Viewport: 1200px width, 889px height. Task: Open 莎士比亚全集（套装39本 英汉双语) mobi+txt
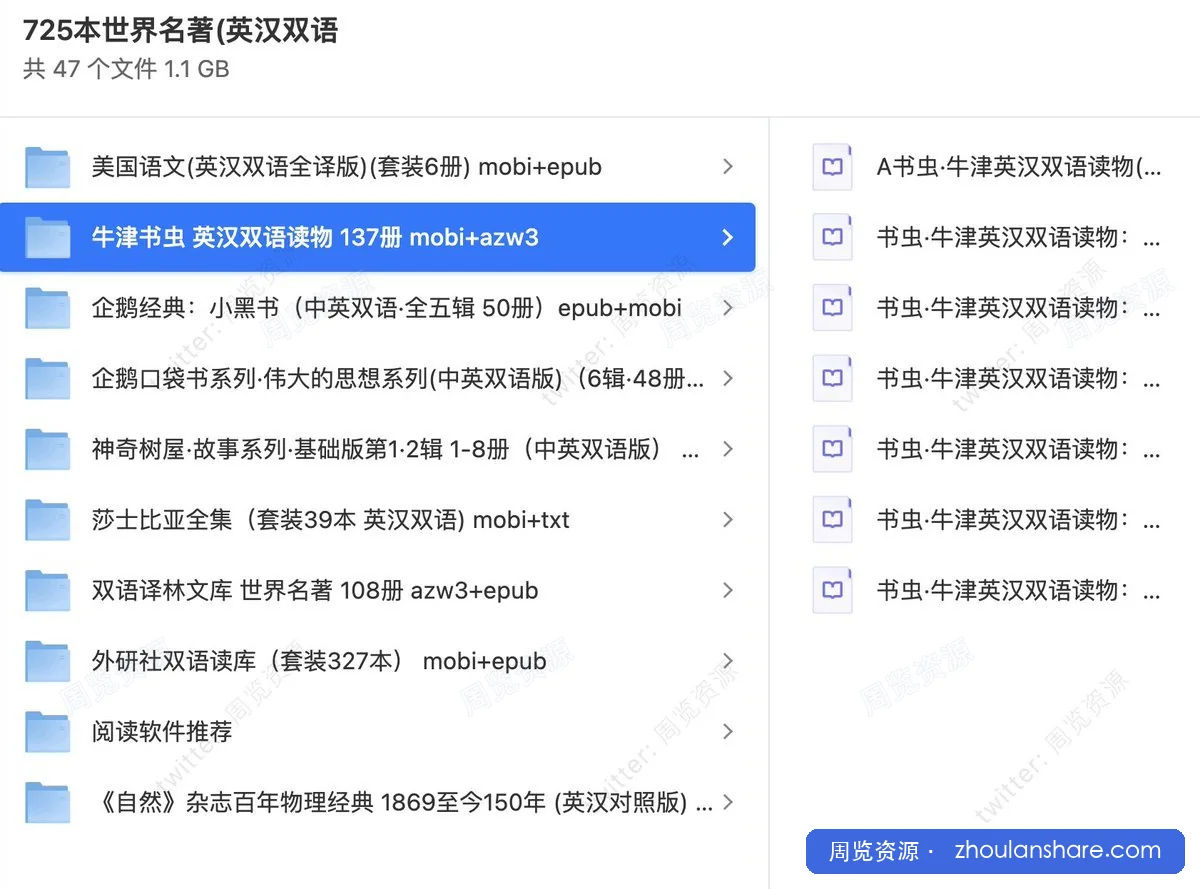click(x=331, y=520)
